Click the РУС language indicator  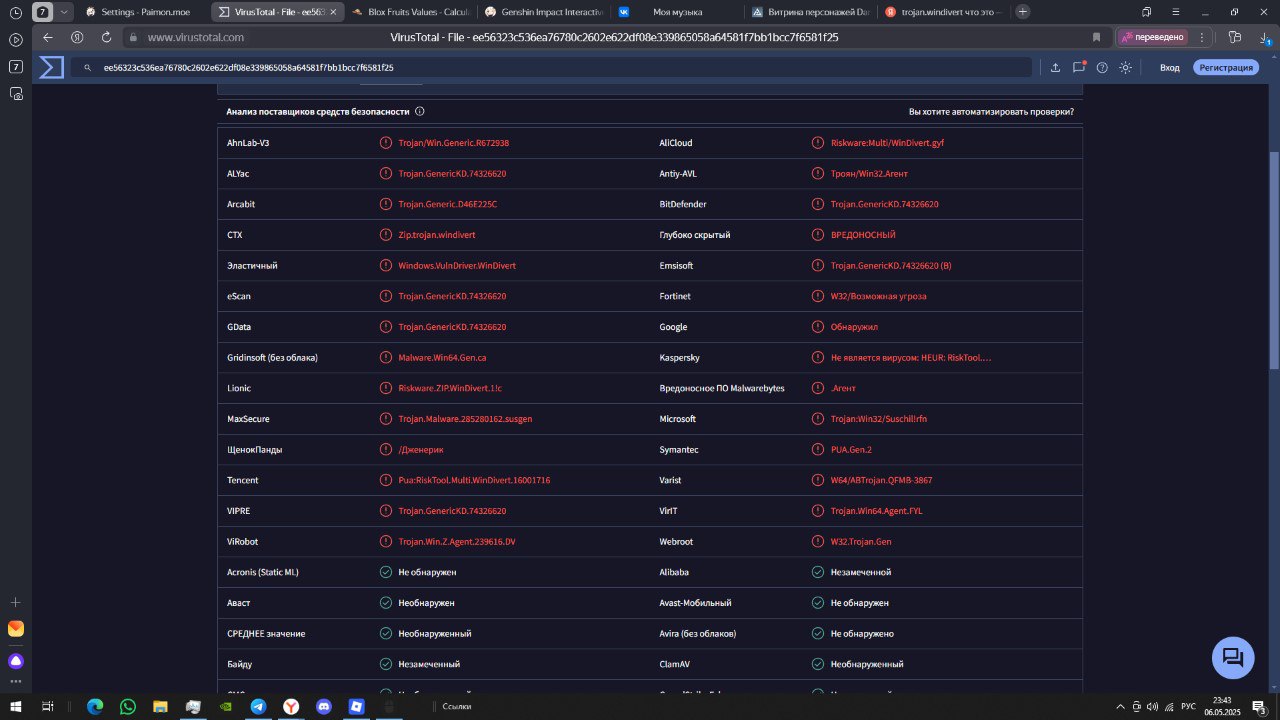pyautogui.click(x=1189, y=706)
